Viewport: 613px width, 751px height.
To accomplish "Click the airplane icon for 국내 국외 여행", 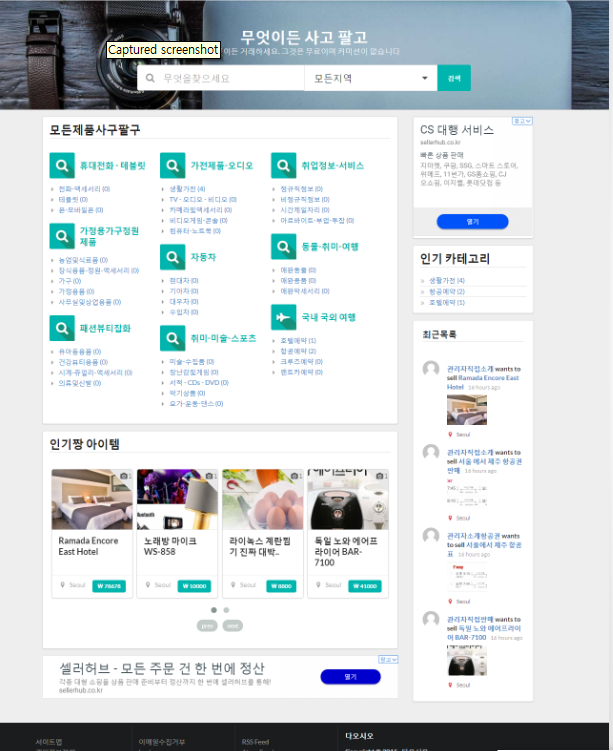I will 283,317.
